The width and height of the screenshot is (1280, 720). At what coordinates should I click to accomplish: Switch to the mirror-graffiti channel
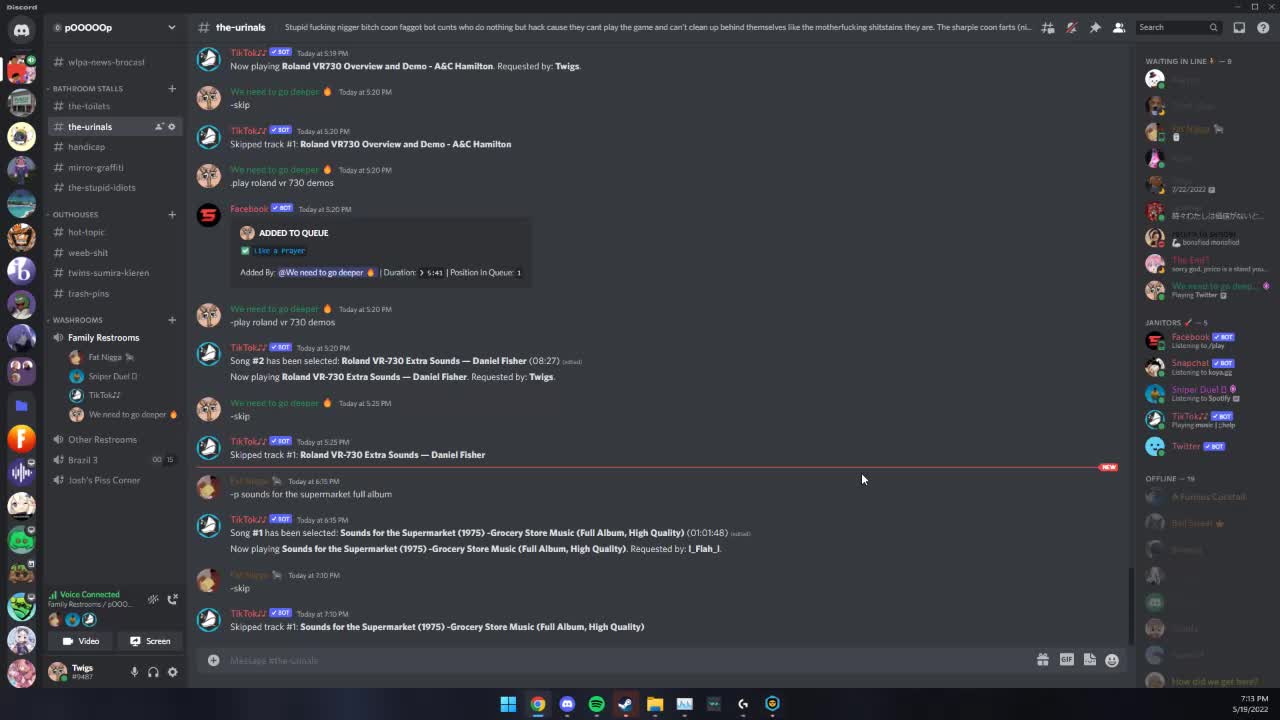pos(96,167)
